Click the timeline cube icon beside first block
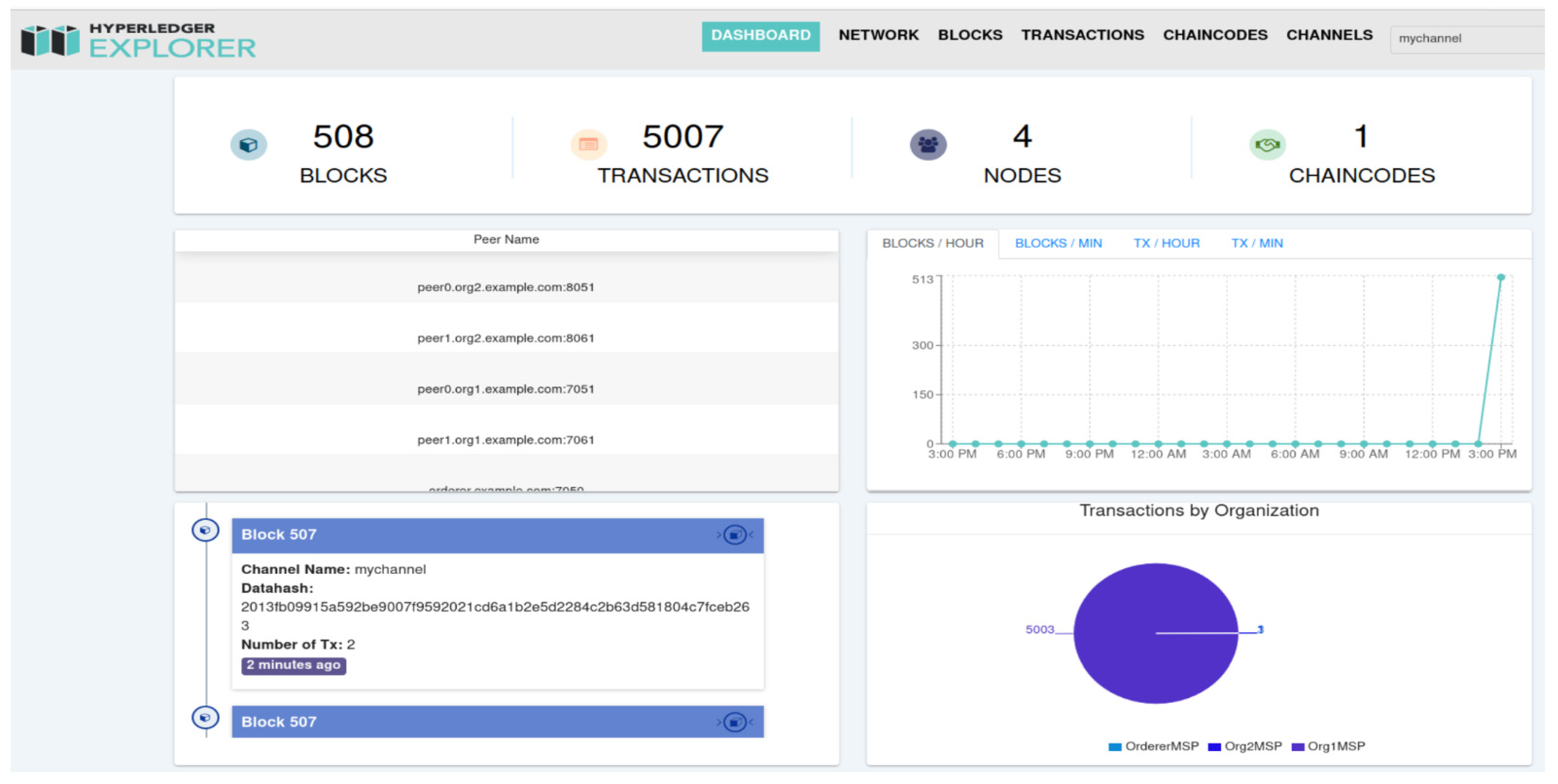The height and width of the screenshot is (784, 1558). click(x=206, y=531)
